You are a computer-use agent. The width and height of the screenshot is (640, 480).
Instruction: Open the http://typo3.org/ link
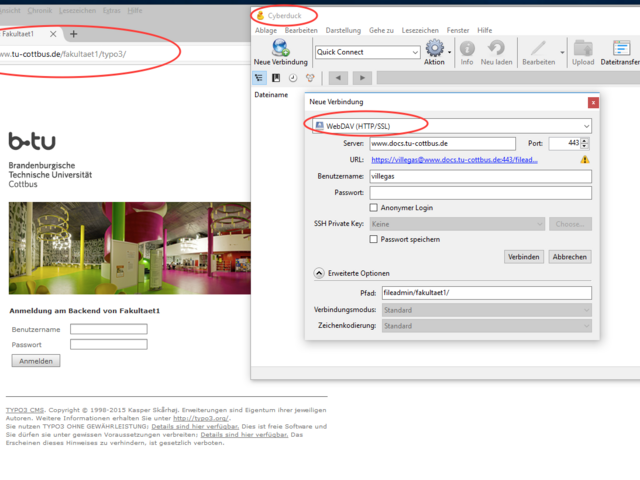pos(201,418)
